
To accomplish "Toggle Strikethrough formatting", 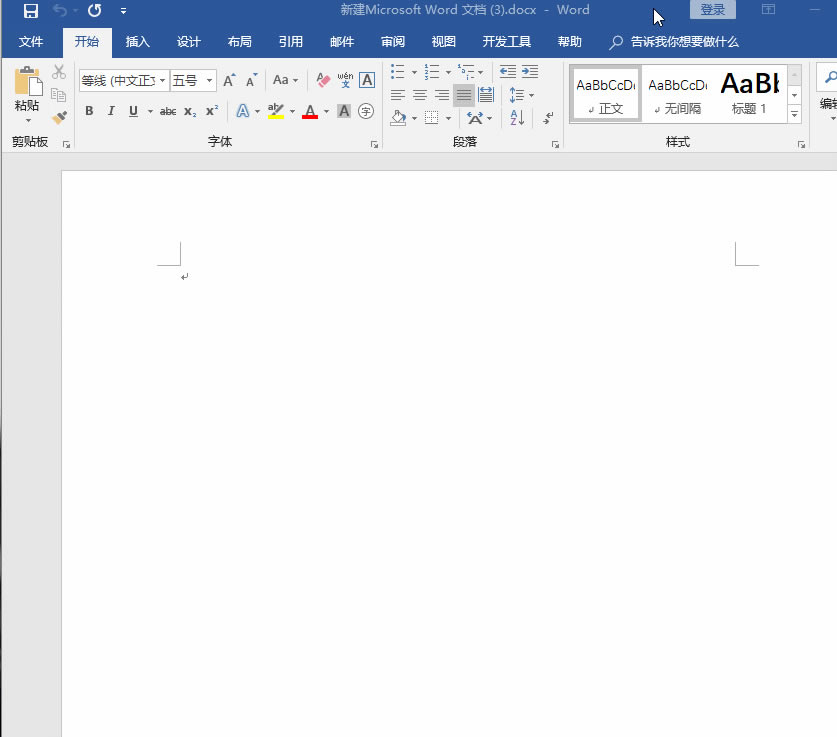I will 167,111.
